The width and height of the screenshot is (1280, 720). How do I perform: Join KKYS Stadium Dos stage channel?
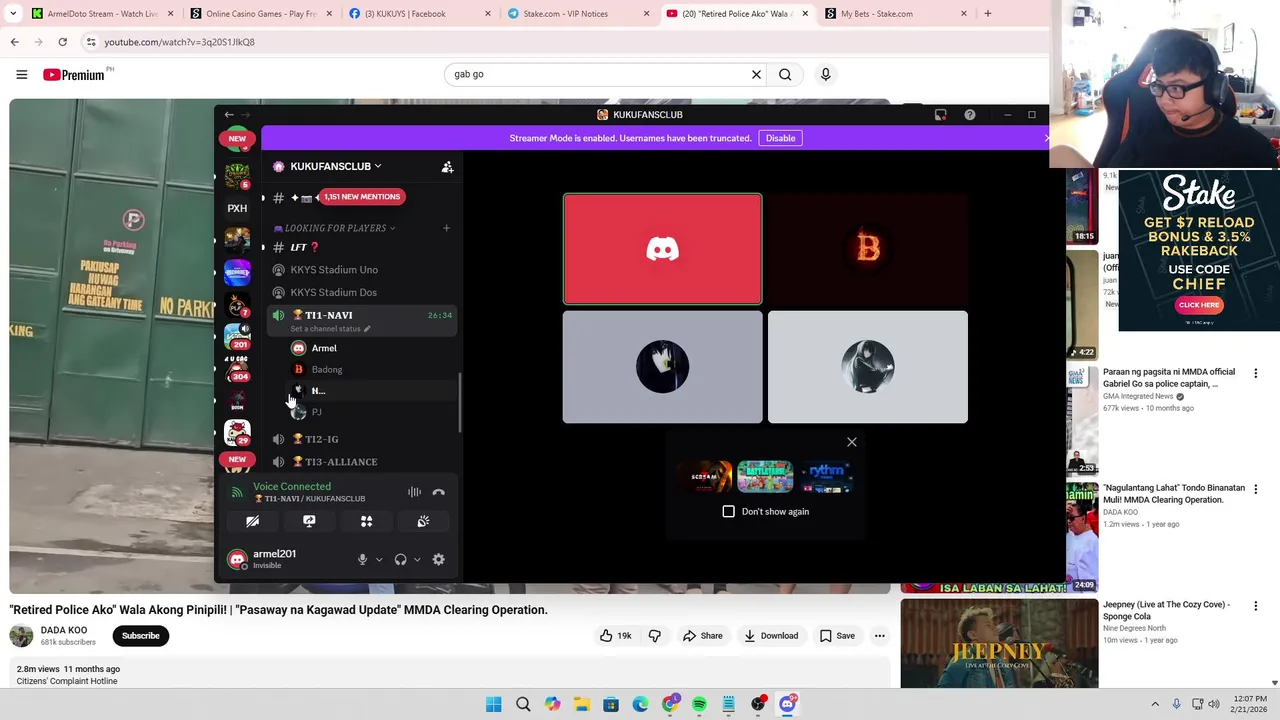[362, 292]
